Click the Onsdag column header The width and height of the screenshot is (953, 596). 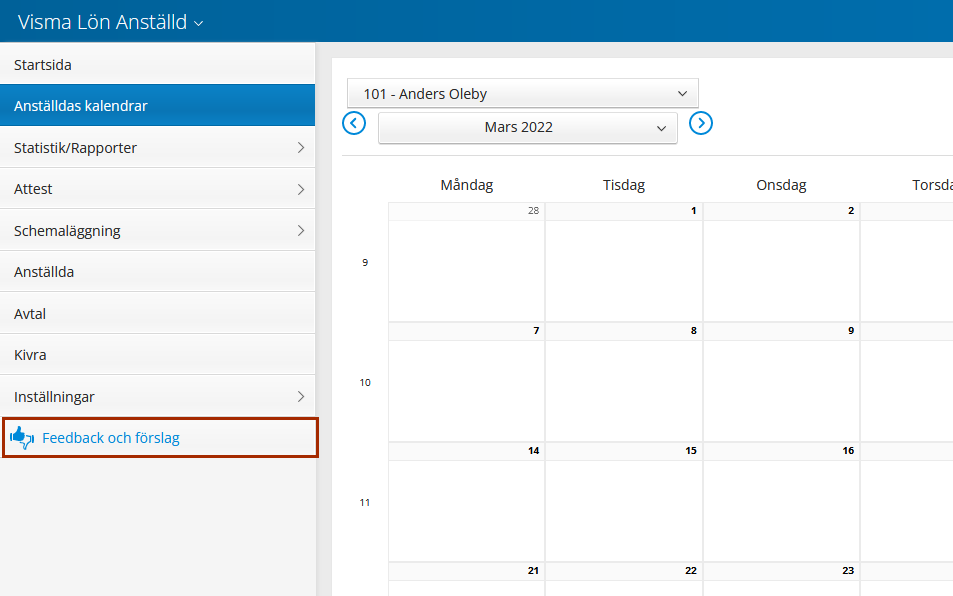tap(781, 185)
